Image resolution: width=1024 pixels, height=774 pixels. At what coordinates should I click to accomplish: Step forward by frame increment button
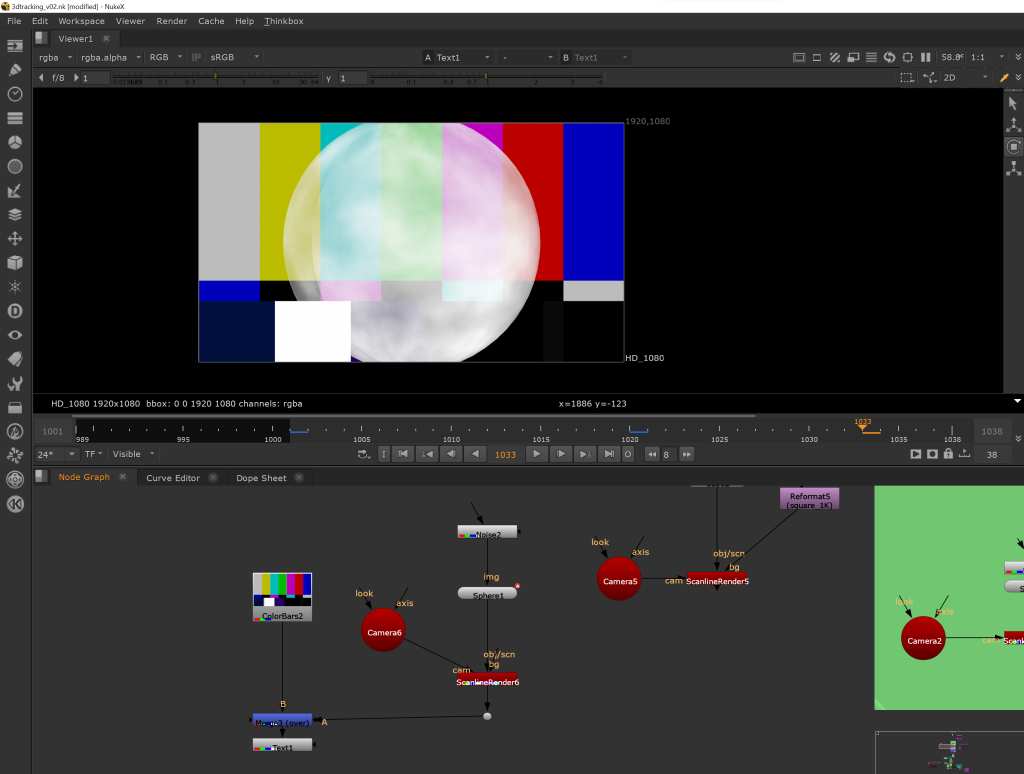pos(686,455)
